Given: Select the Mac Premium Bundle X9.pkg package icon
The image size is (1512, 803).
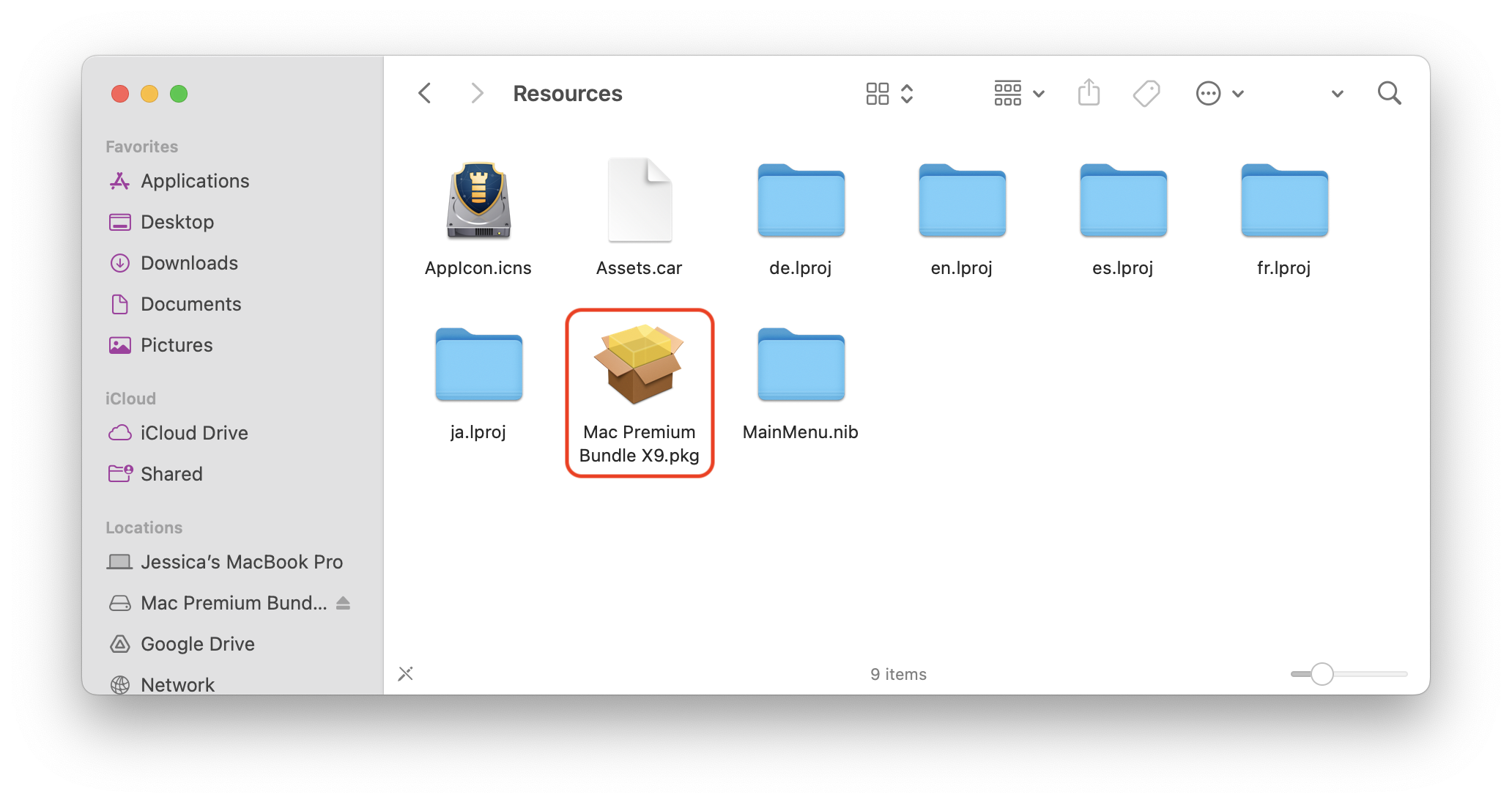Looking at the screenshot, I should pos(639,364).
